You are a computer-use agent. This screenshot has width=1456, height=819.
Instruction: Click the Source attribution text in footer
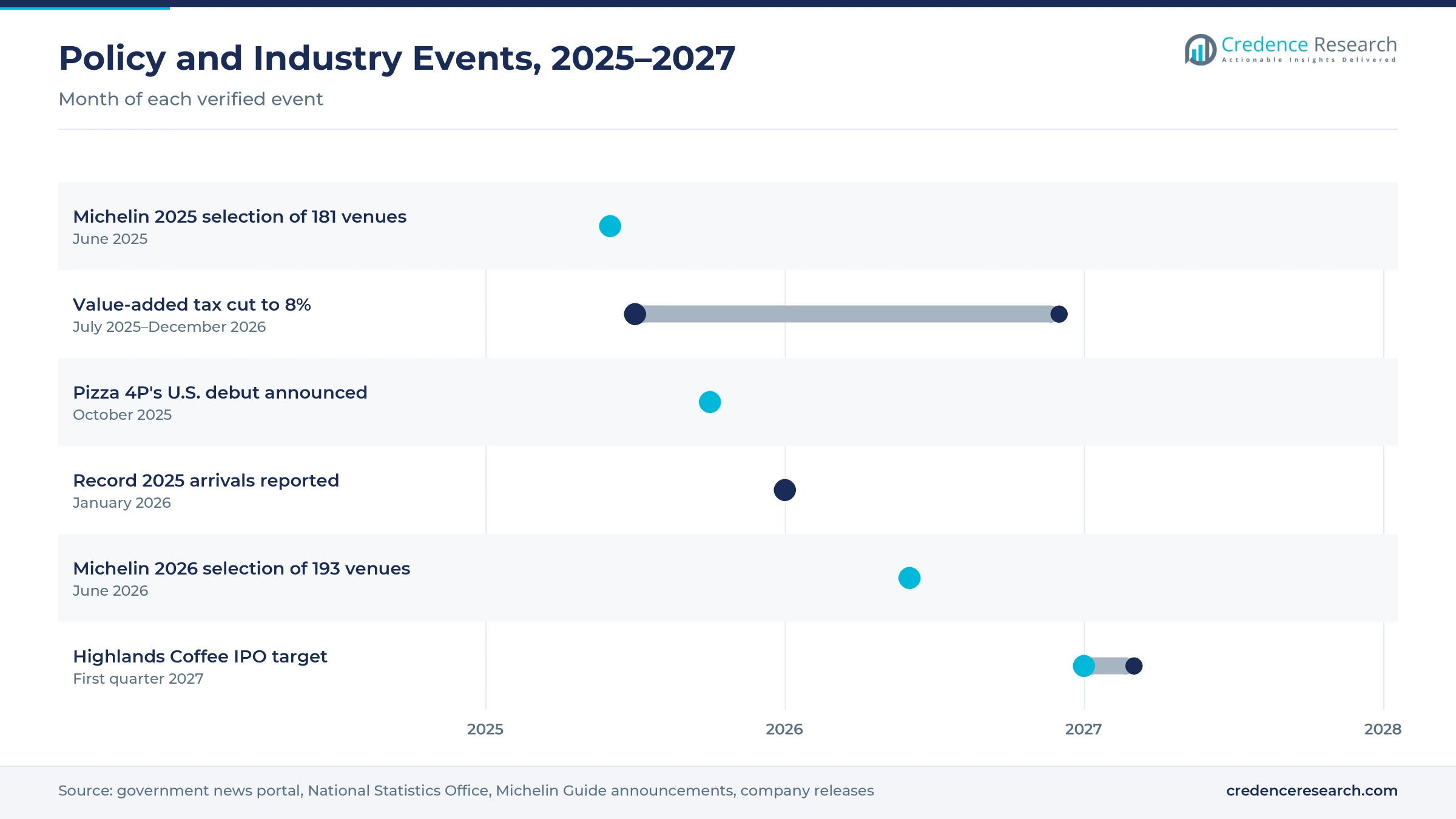click(466, 790)
